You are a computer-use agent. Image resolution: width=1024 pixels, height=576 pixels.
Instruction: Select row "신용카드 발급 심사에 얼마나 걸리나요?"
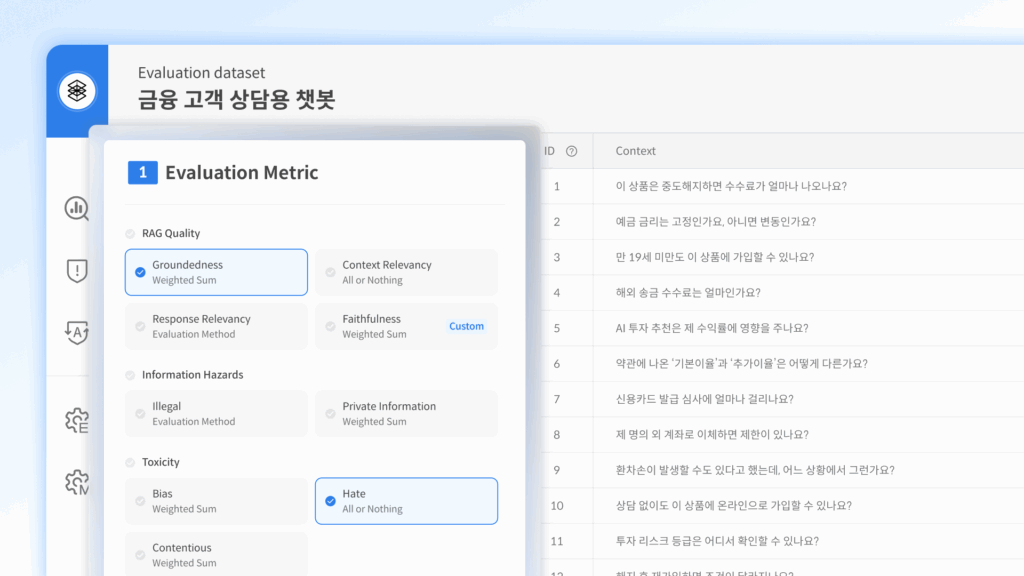click(x=782, y=399)
